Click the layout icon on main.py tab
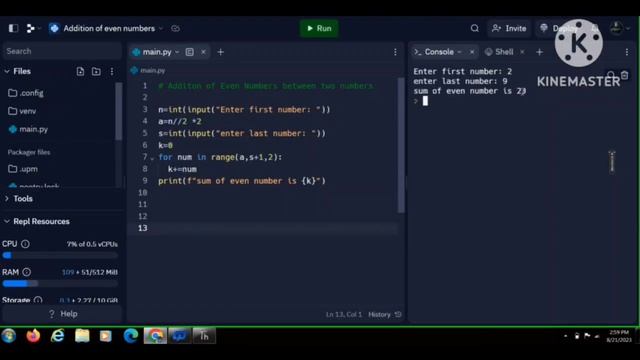The image size is (640, 360). [x=190, y=52]
